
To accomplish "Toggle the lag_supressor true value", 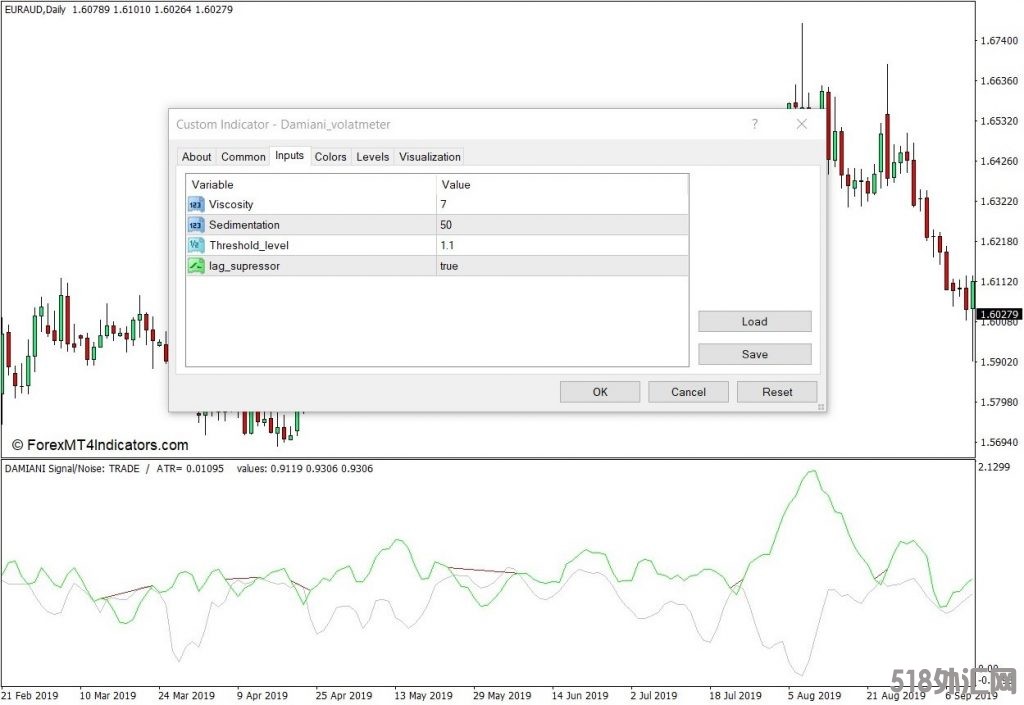I will coord(562,266).
